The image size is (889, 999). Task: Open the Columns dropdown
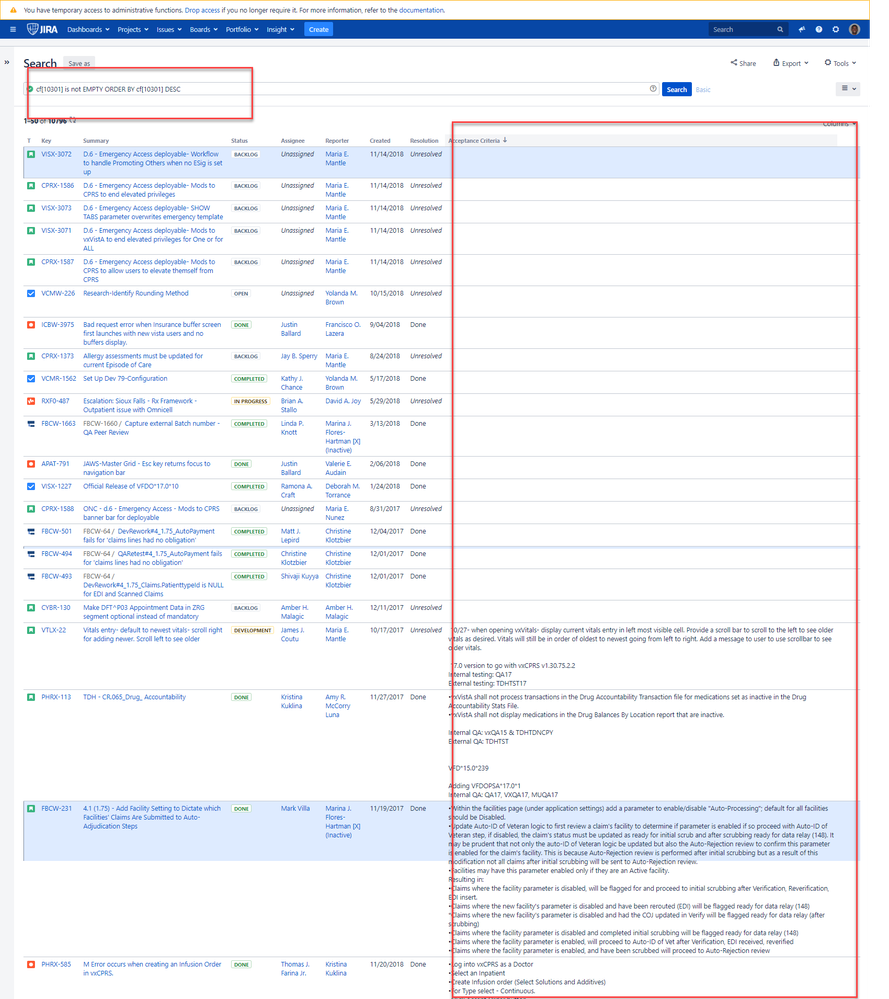(839, 124)
